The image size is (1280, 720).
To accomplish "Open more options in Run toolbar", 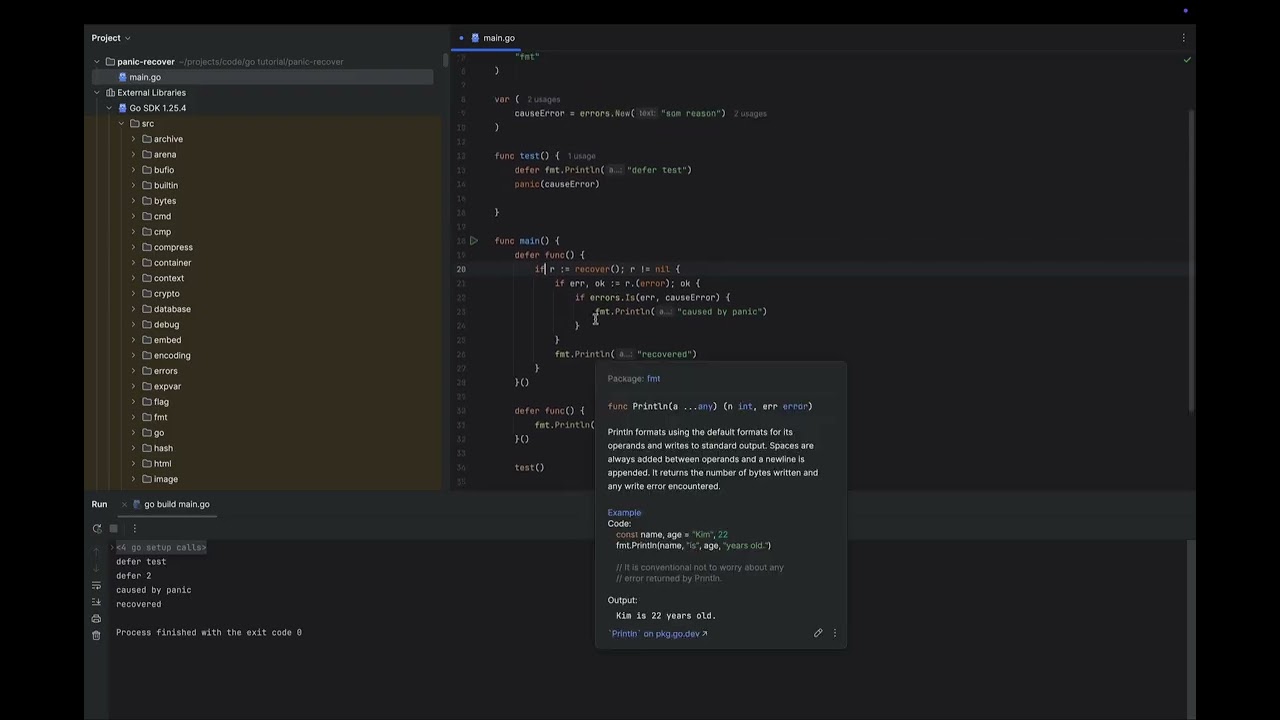I will (134, 528).
